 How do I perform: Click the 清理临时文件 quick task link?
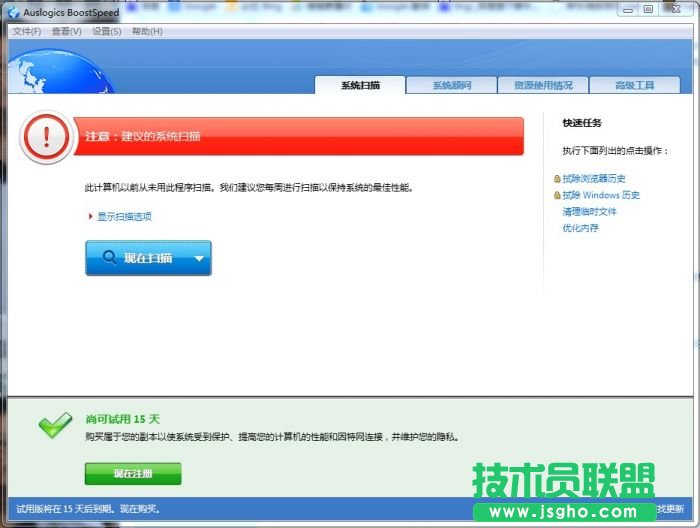589,212
